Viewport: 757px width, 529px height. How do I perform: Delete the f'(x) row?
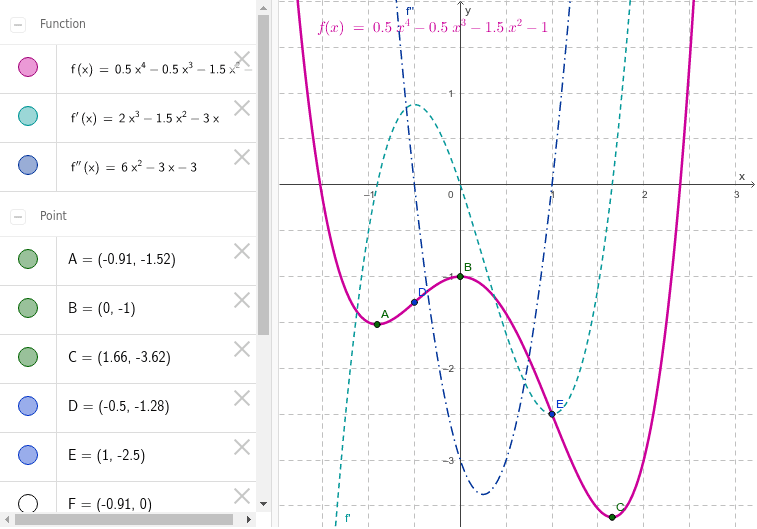pyautogui.click(x=242, y=108)
